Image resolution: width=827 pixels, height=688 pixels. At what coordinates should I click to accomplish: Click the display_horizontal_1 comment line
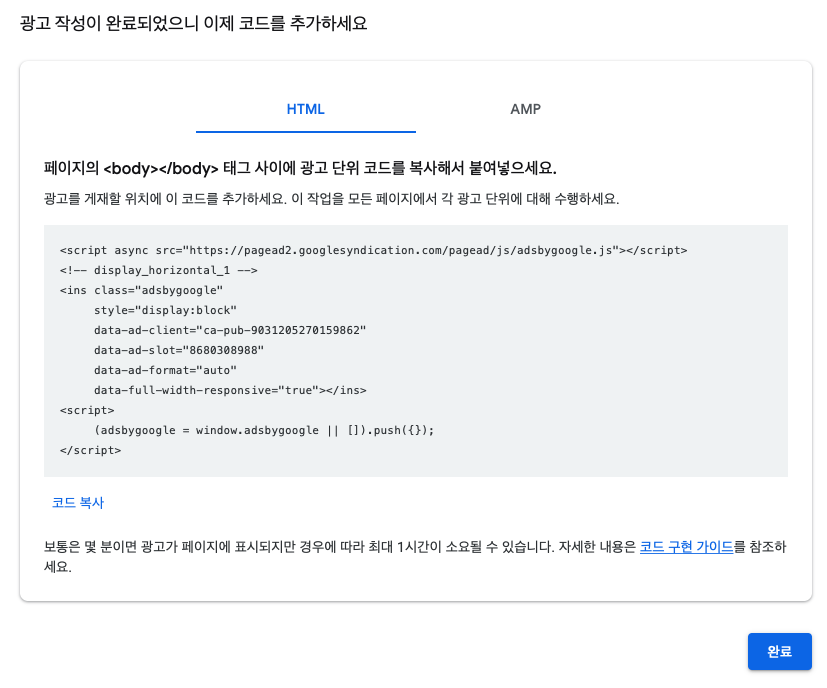coord(159,270)
